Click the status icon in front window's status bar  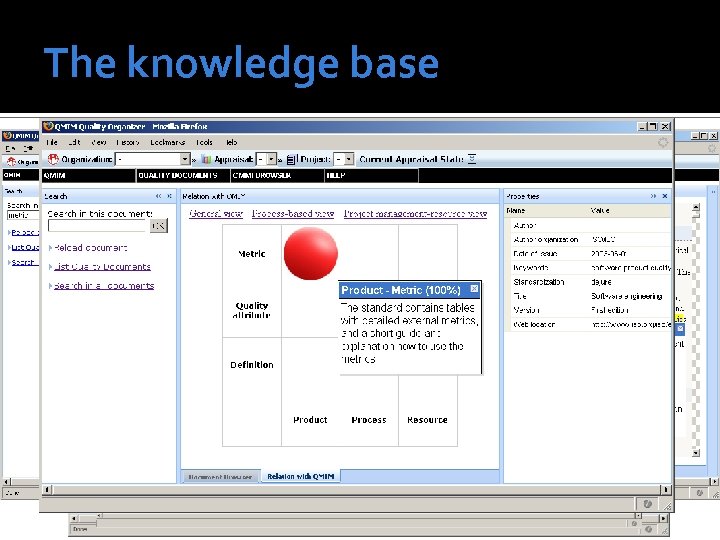[647, 504]
